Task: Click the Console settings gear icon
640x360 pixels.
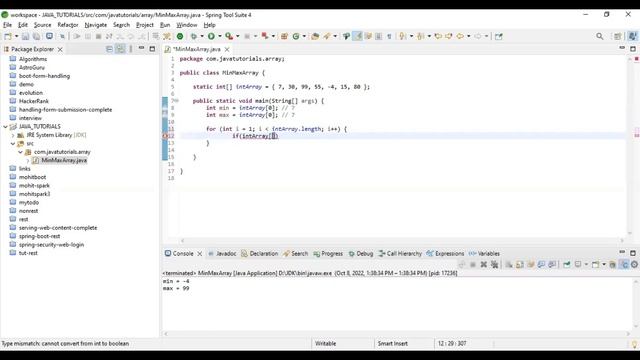Action: [x=634, y=264]
